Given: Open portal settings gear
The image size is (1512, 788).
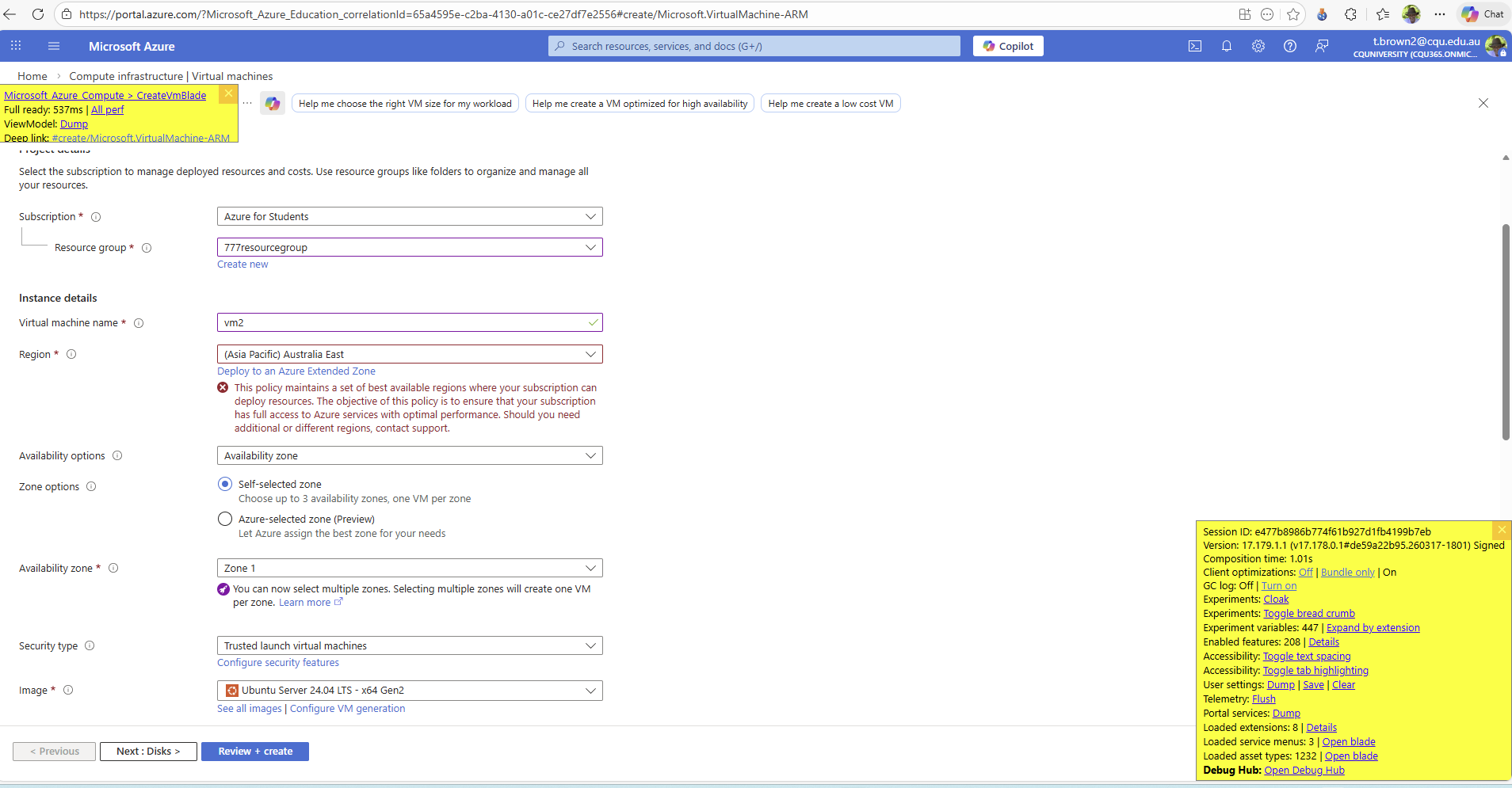Looking at the screenshot, I should coord(1258,46).
